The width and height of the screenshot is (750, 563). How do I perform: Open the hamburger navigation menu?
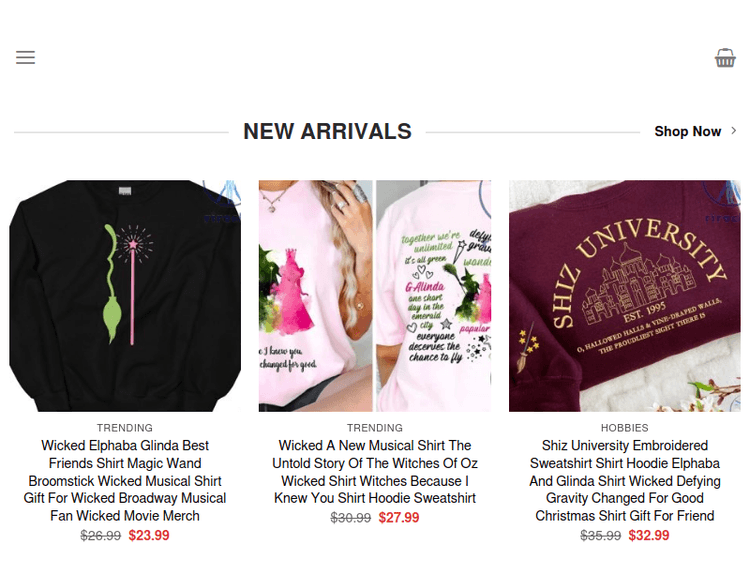(25, 57)
